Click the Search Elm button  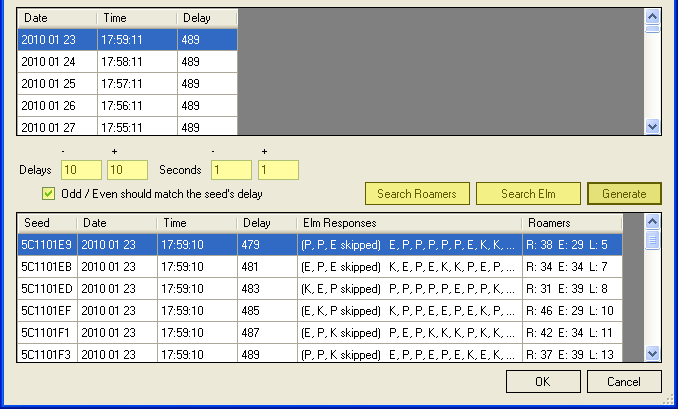click(528, 193)
